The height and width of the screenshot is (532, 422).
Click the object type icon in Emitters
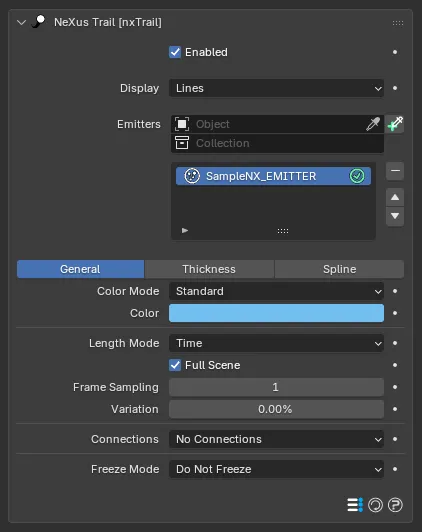182,124
